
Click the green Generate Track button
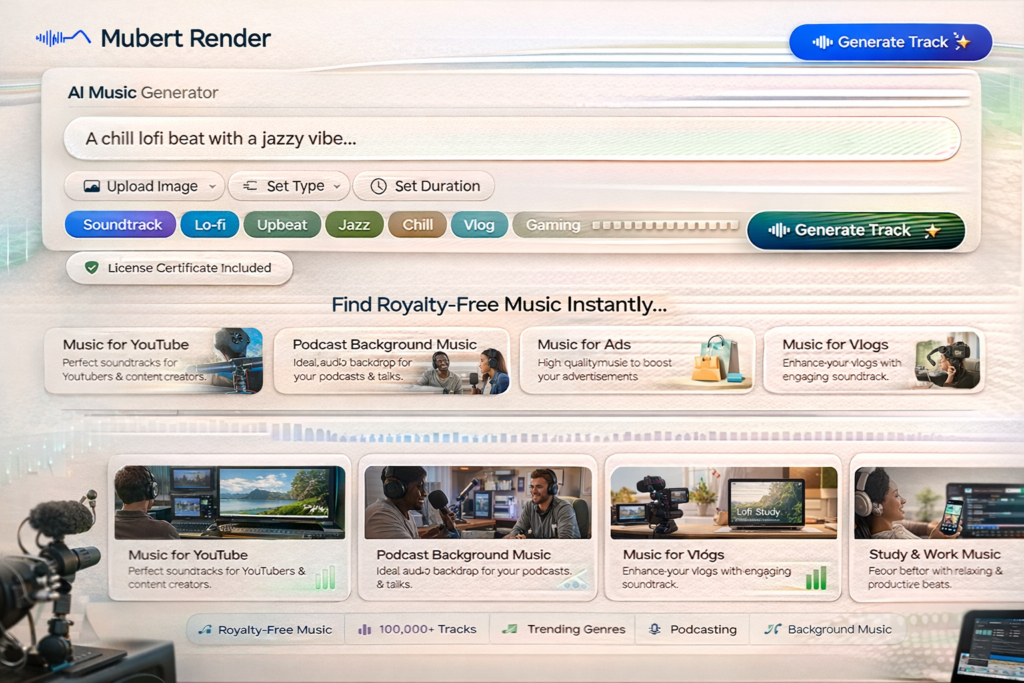[855, 230]
